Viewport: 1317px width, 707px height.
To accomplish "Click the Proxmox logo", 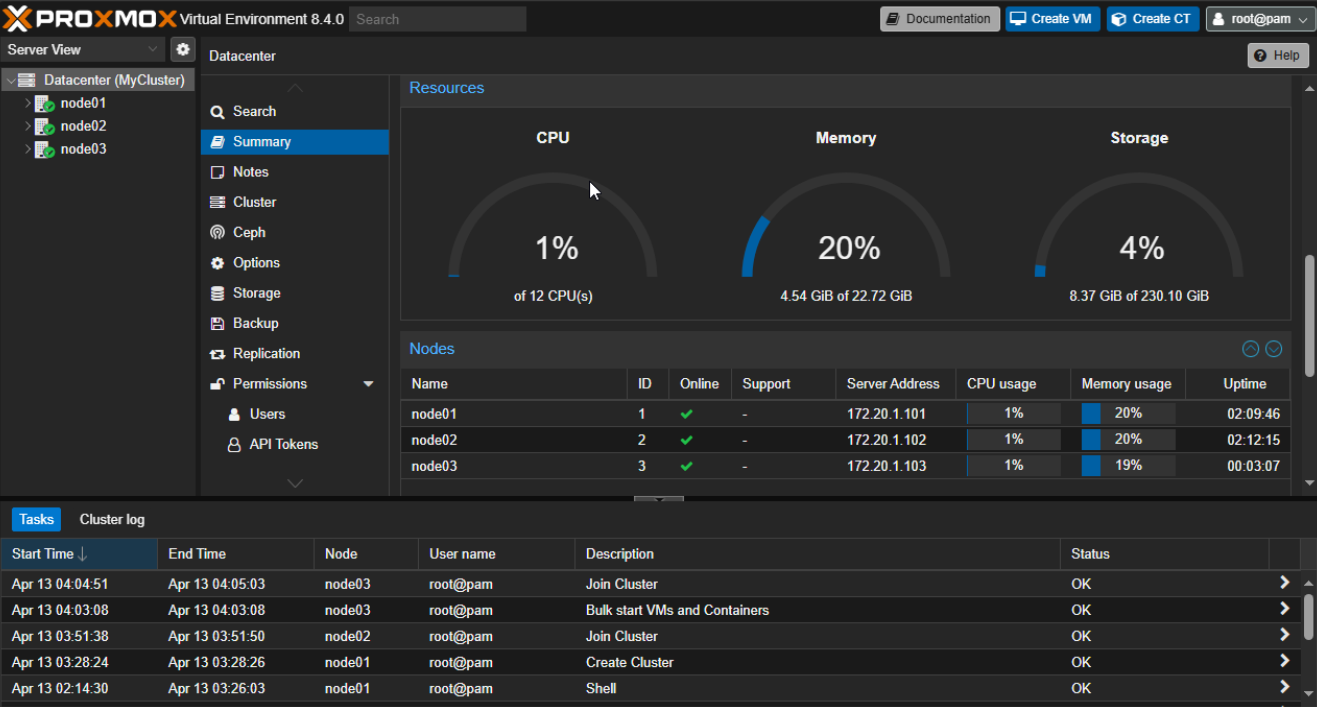I will point(90,18).
